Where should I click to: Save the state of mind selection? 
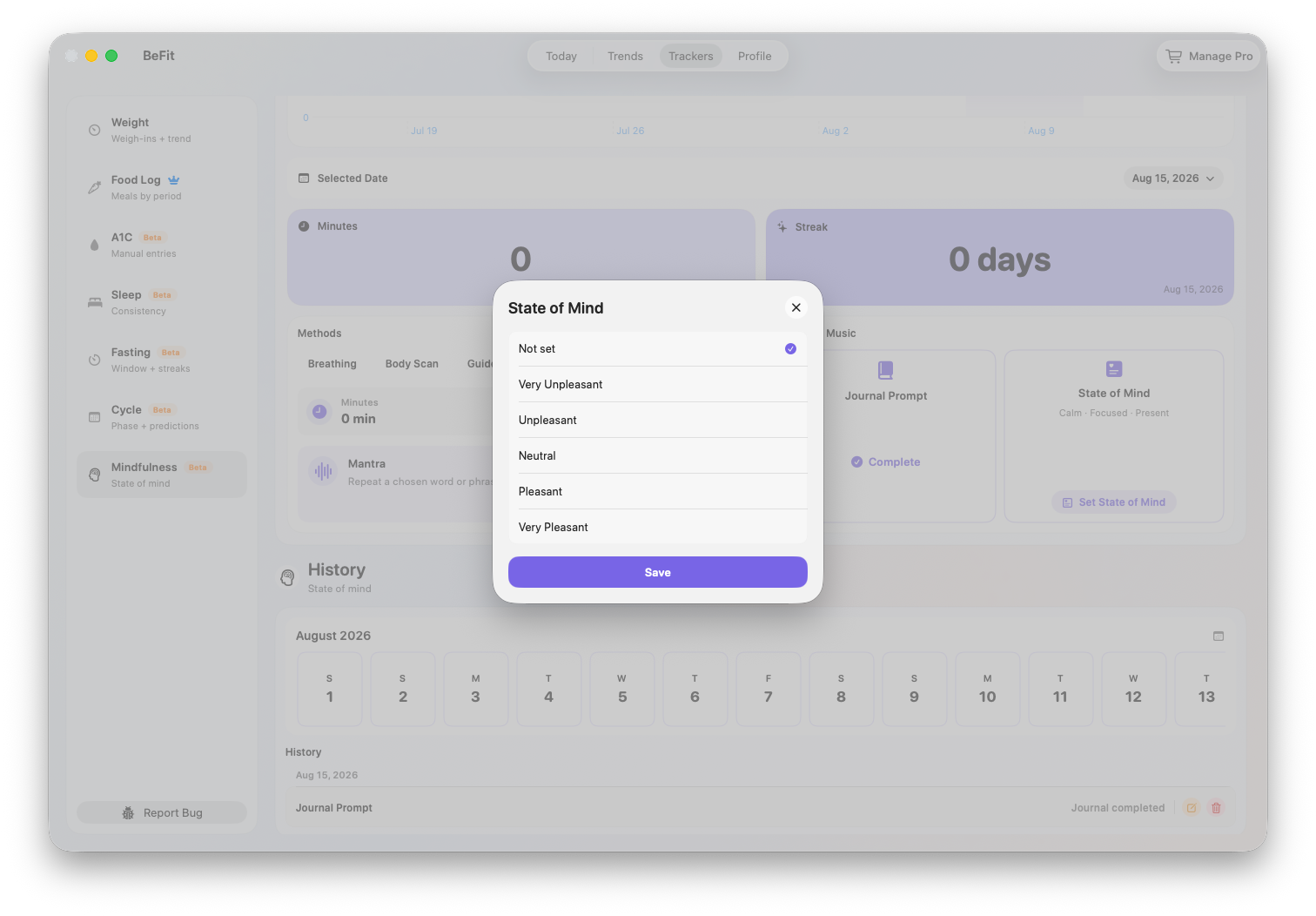[658, 572]
